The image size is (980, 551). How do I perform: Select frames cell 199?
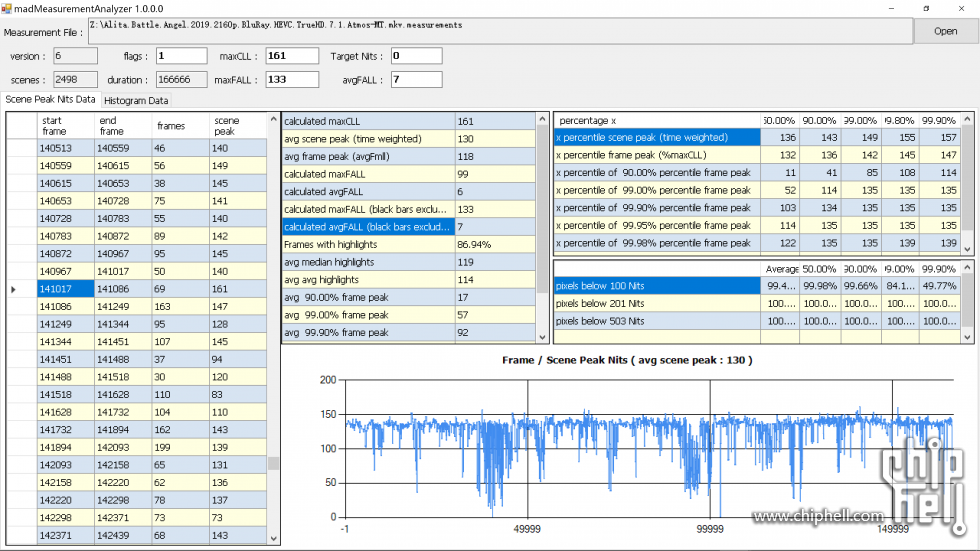tap(181, 447)
